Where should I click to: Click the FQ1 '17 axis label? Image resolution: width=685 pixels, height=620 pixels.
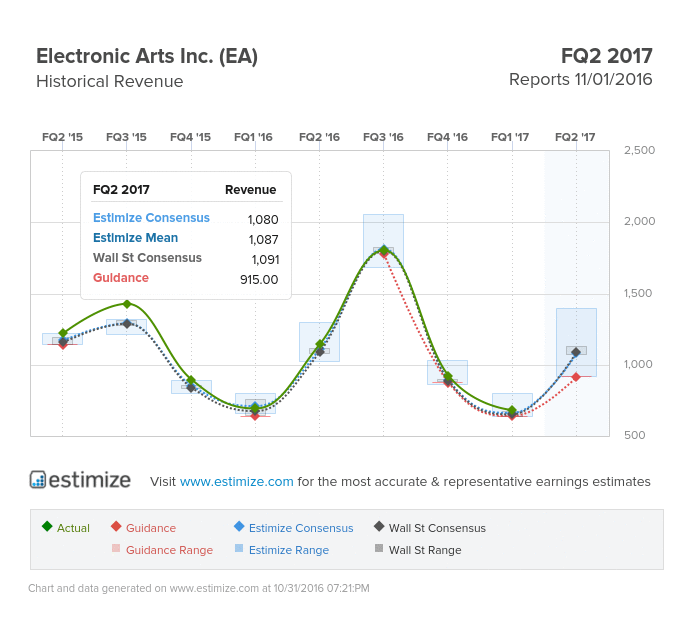pos(510,137)
